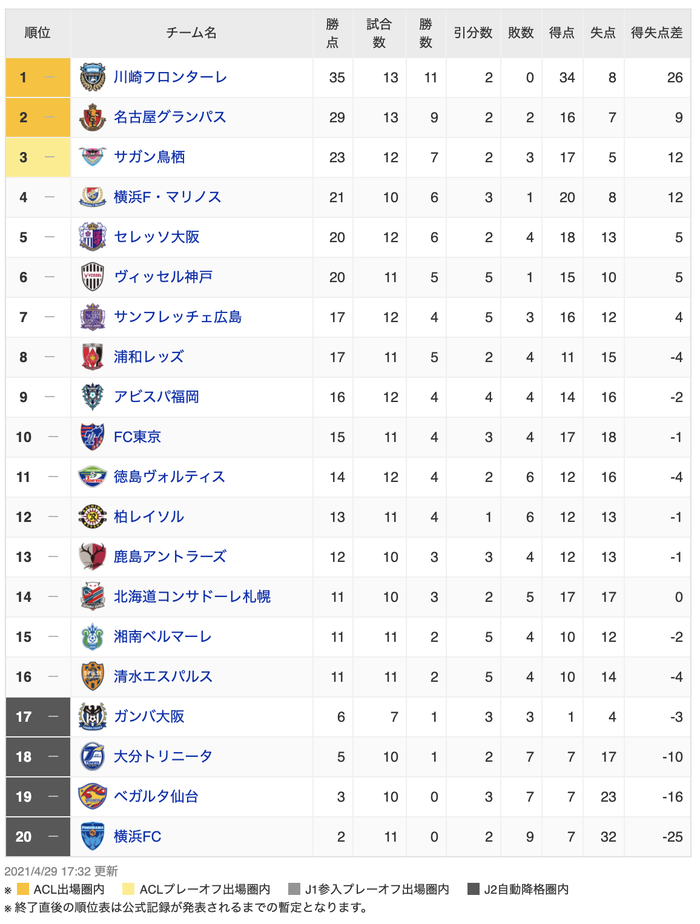Click the Yokohama FC team crest
The image size is (700, 924).
[92, 837]
